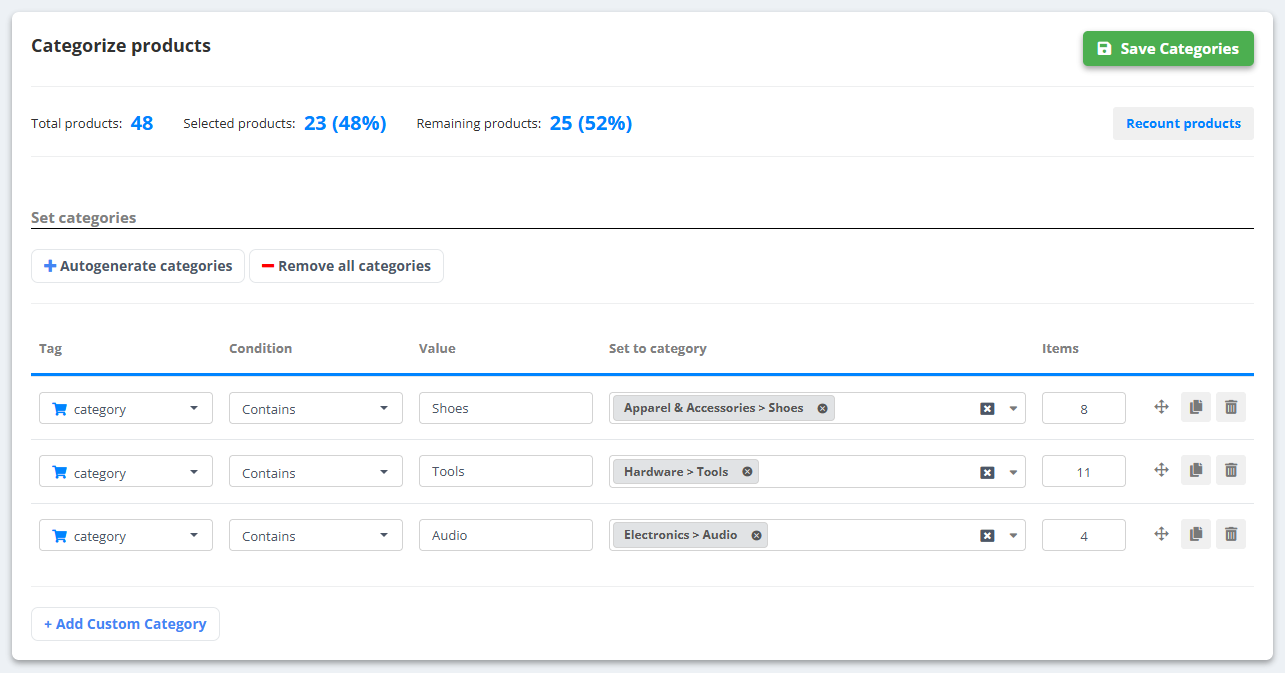Click the move handle for Shoes row
This screenshot has height=673, width=1285.
click(x=1161, y=407)
